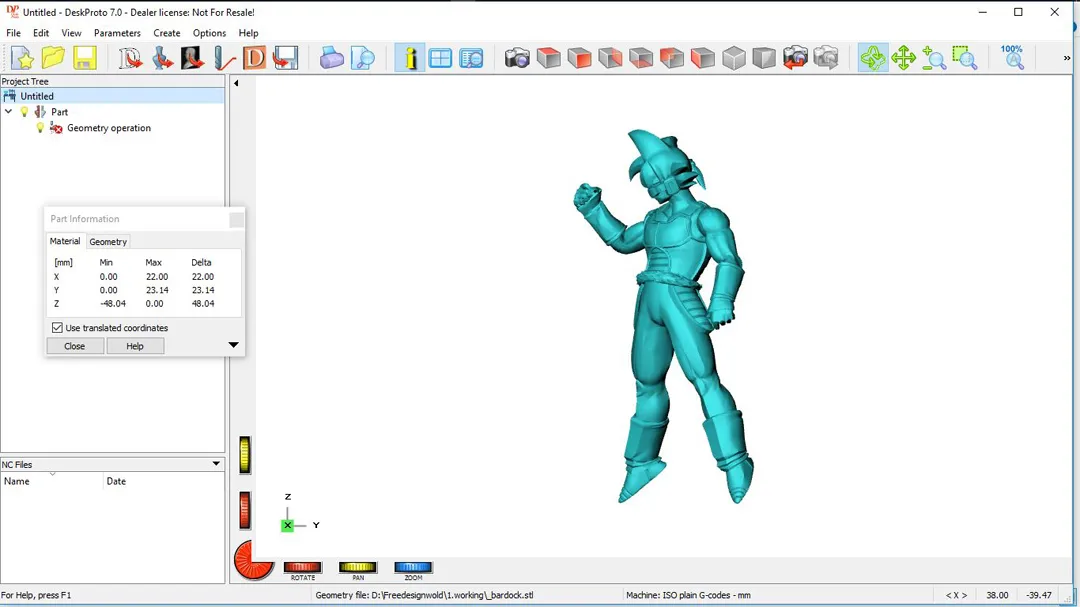1080x607 pixels.
Task: Click the yellow PAN thumbwheel
Action: [357, 567]
